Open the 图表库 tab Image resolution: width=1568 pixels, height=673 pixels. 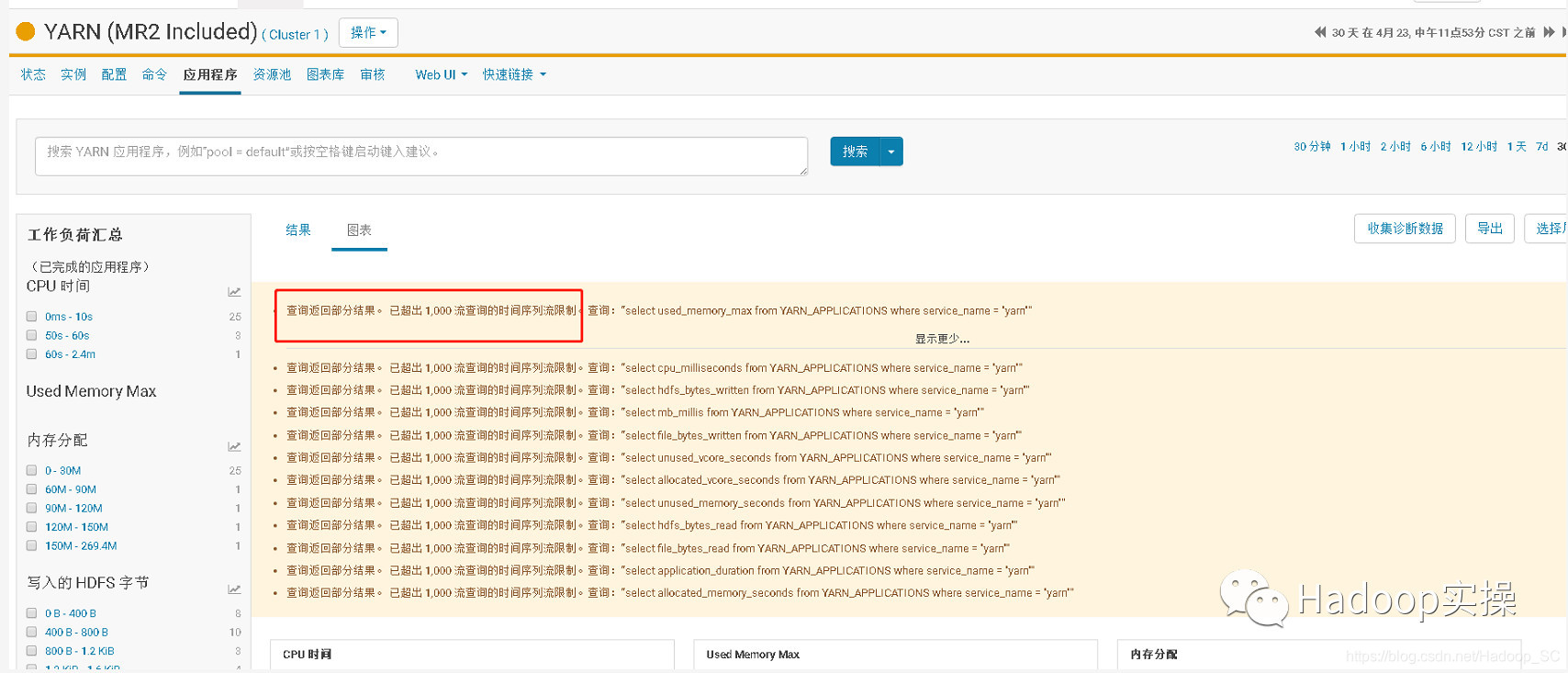(x=325, y=74)
